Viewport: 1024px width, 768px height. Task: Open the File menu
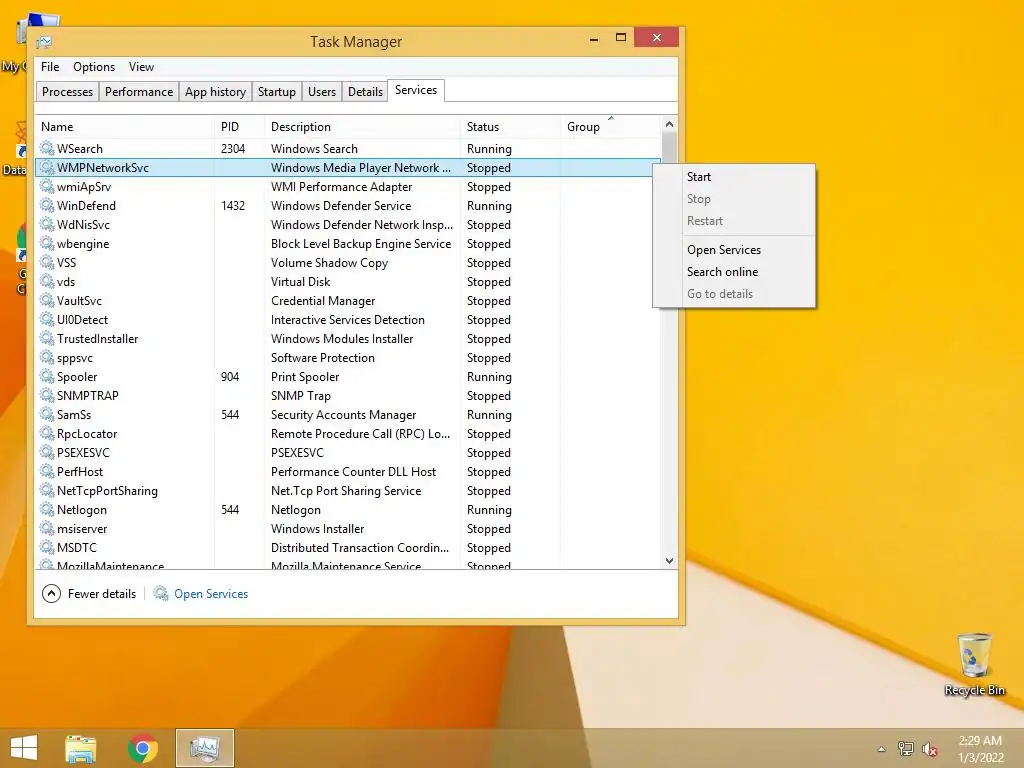50,67
